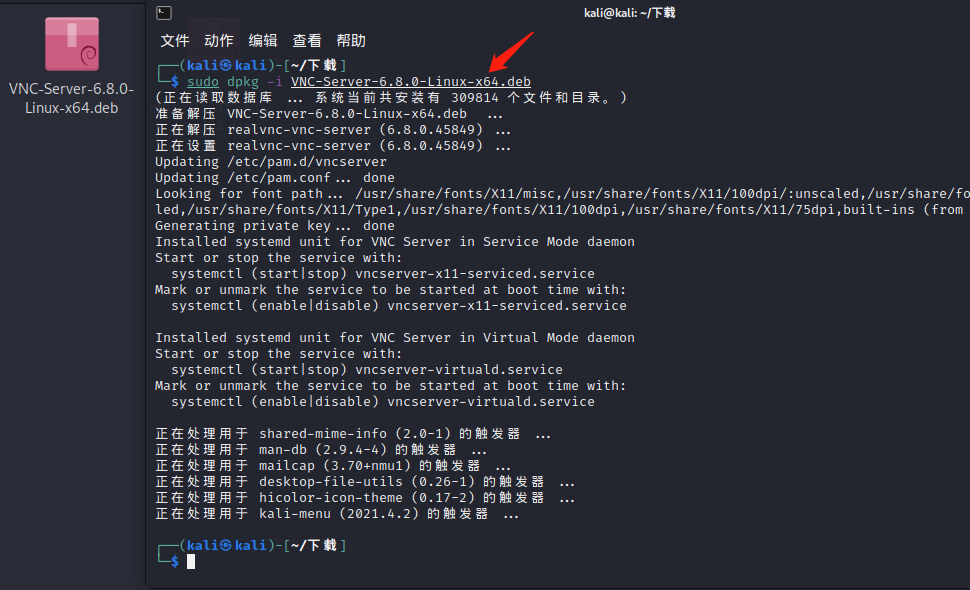
Task: Click the 'Generating private key... done' line
Action: click(x=275, y=226)
